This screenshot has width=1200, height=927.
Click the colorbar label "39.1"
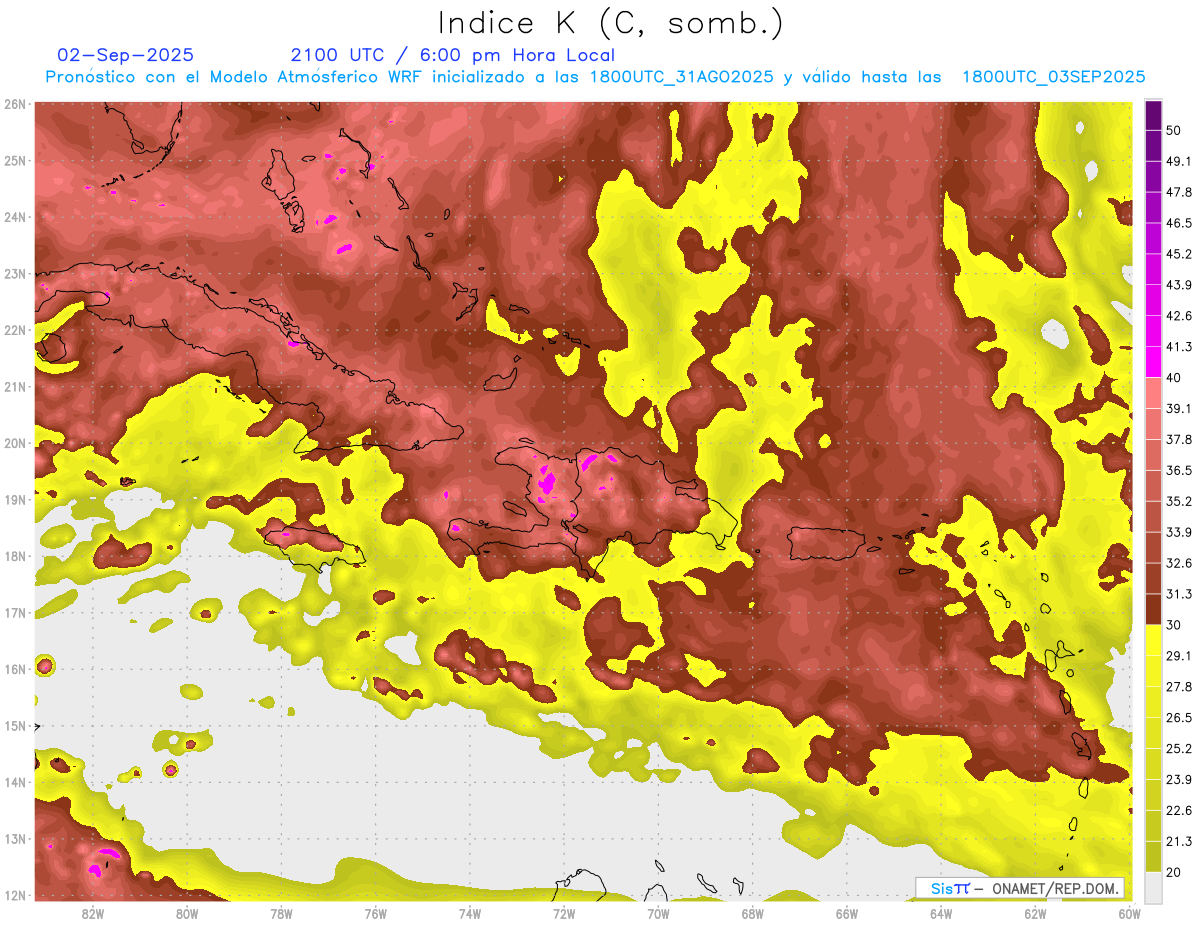coord(1178,408)
